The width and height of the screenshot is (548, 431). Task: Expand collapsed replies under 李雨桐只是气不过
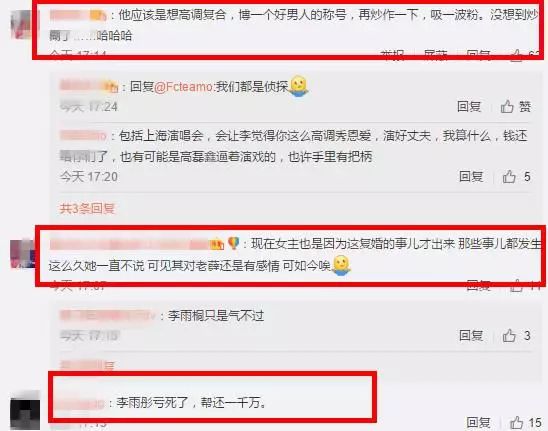87,366
